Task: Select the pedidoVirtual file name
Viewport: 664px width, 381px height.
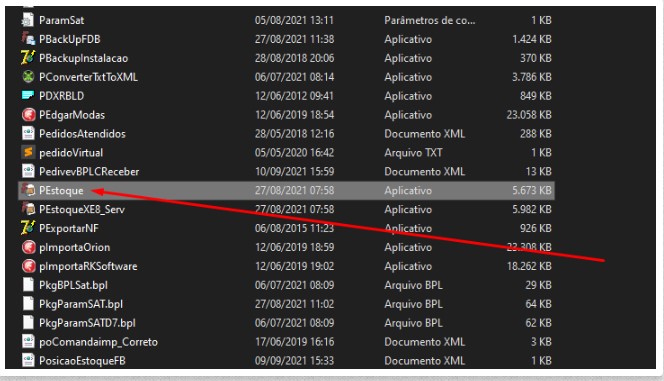Action: 71,152
